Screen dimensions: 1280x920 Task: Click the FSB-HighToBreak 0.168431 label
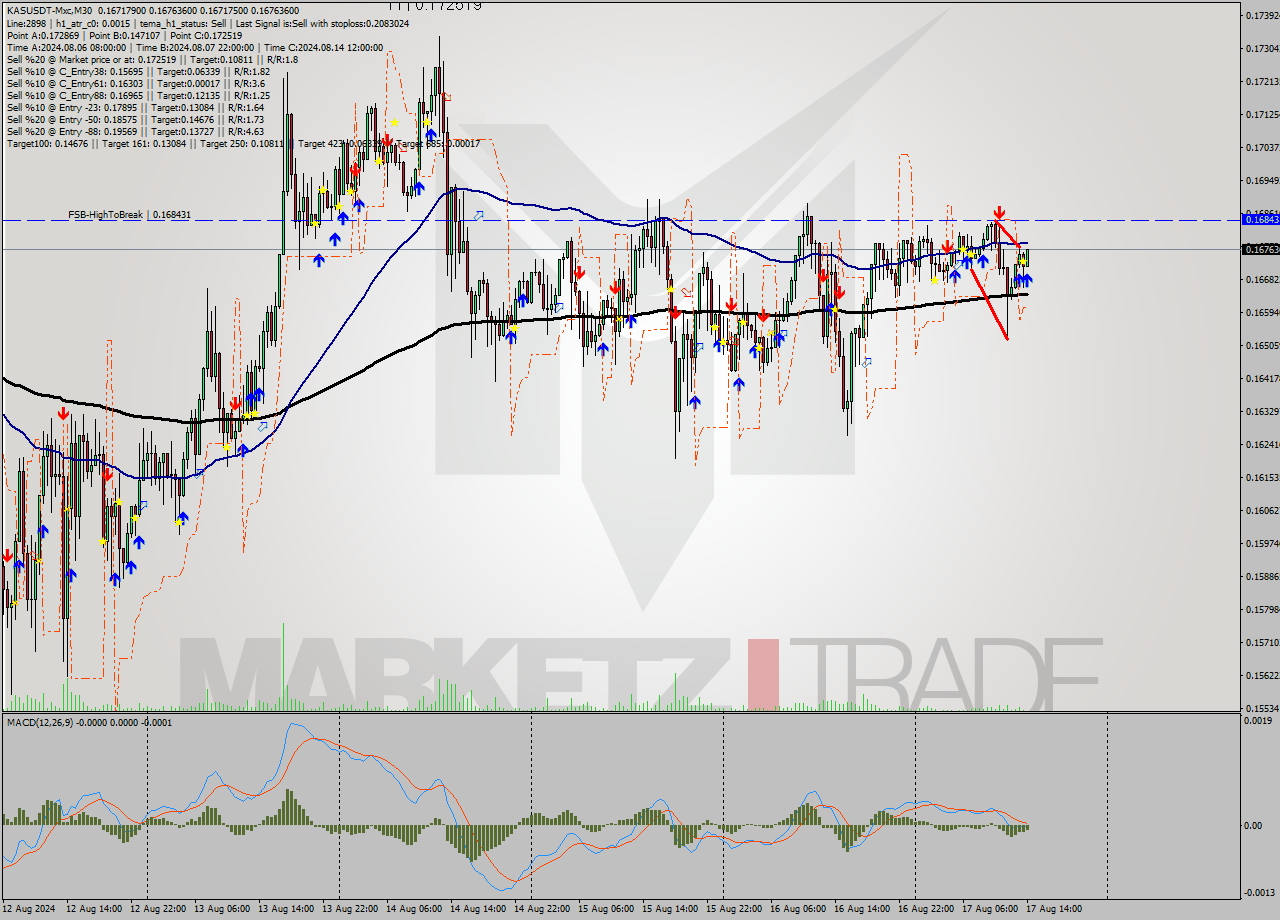click(129, 214)
